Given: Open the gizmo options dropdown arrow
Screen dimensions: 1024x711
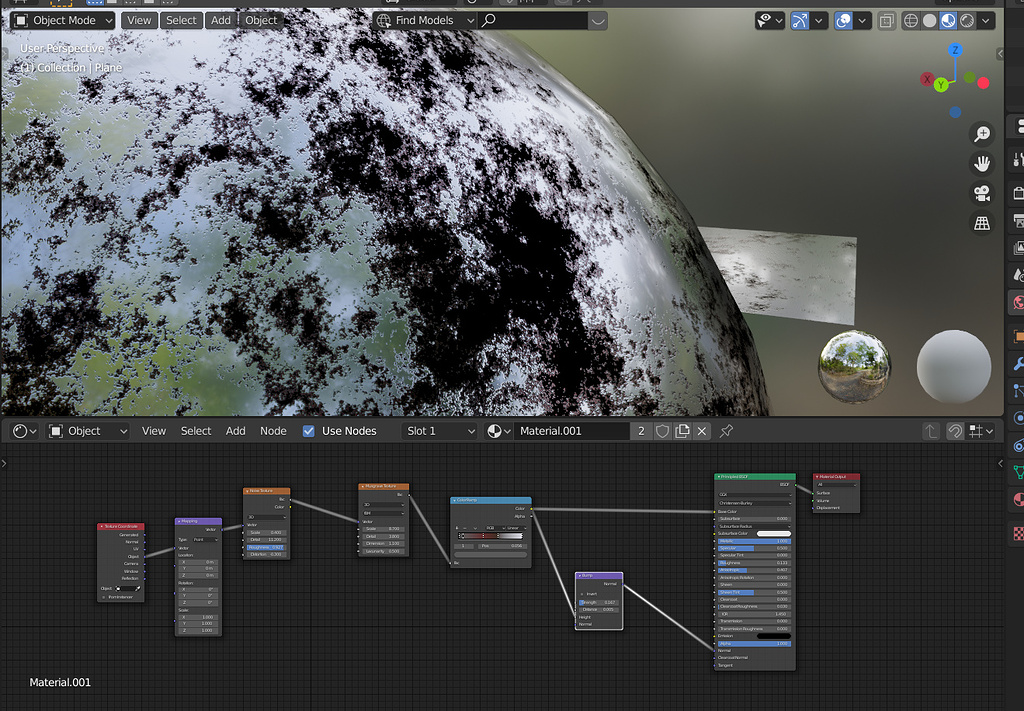Looking at the screenshot, I should click(818, 21).
